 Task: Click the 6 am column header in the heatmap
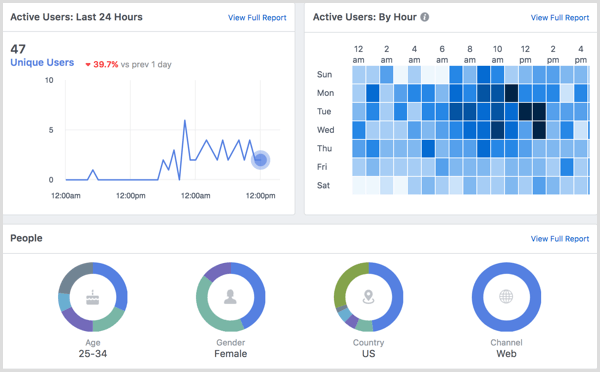click(x=442, y=54)
